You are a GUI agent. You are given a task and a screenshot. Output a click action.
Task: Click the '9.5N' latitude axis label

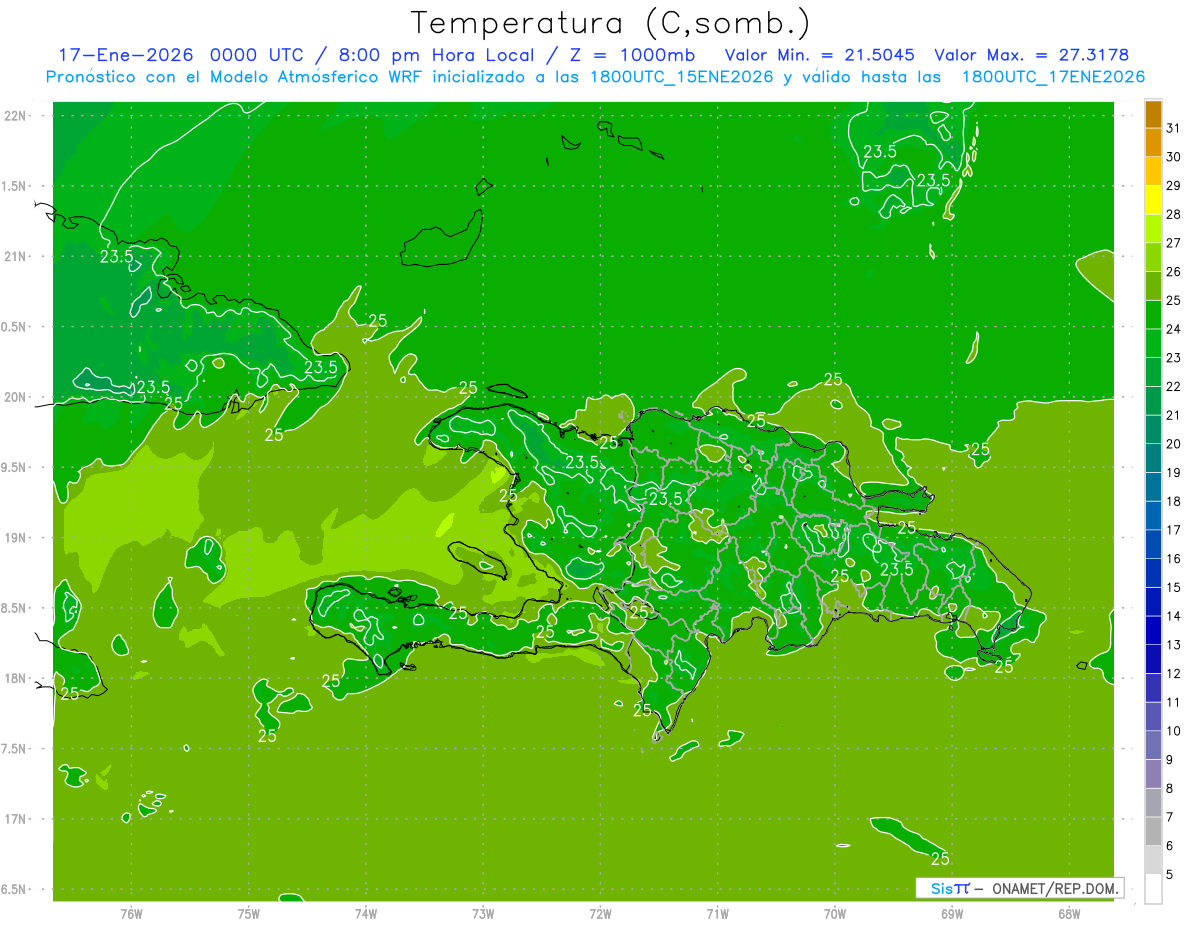(x=15, y=468)
